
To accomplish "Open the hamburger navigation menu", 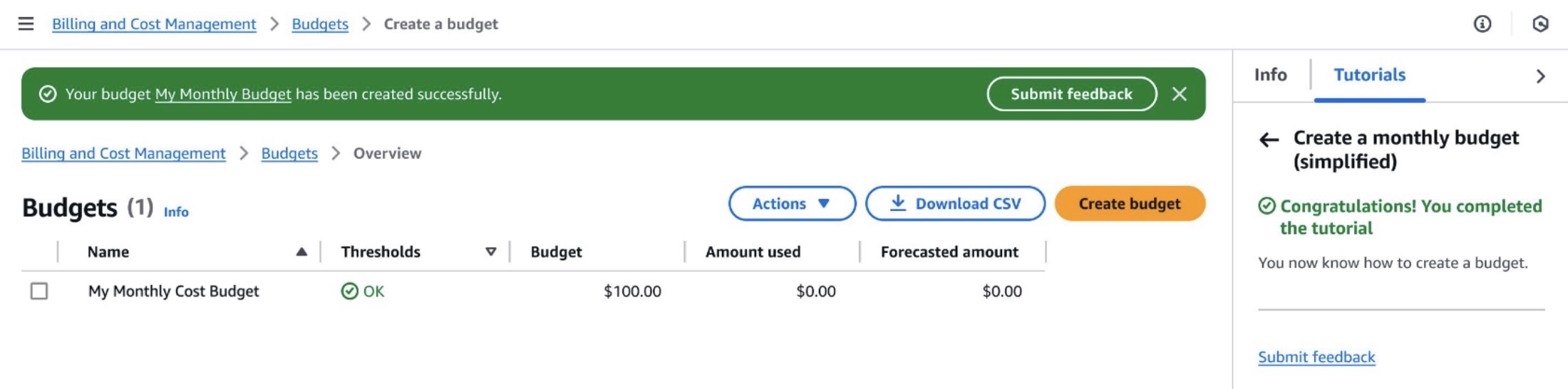I will [x=26, y=24].
